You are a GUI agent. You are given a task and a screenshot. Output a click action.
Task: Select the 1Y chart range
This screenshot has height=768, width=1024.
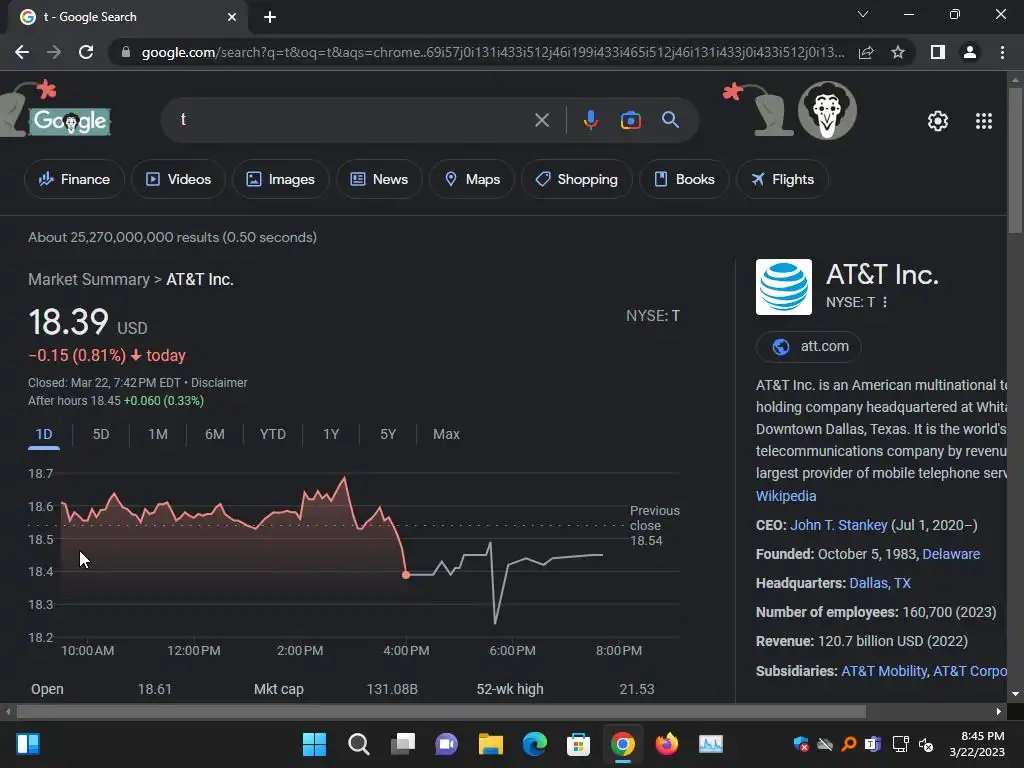click(330, 434)
